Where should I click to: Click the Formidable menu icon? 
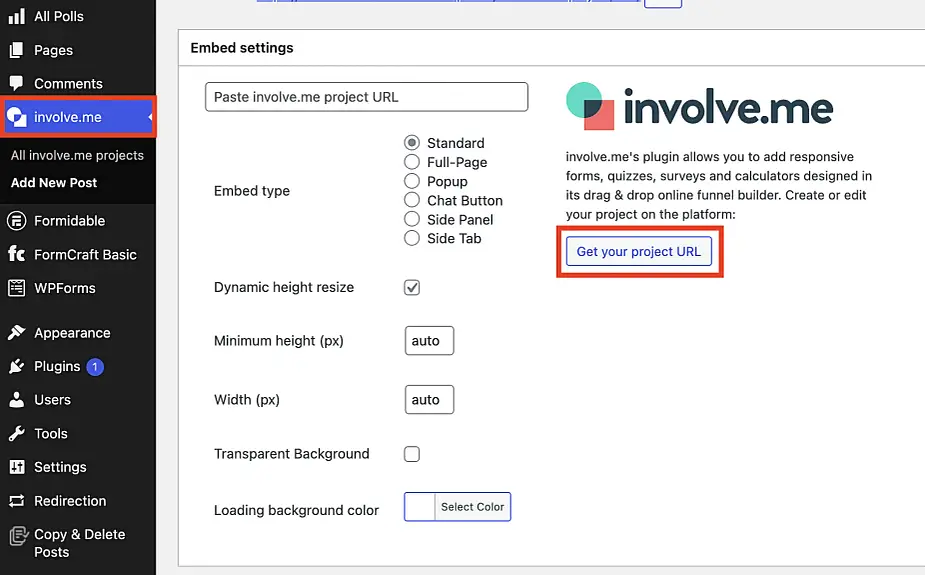17,221
